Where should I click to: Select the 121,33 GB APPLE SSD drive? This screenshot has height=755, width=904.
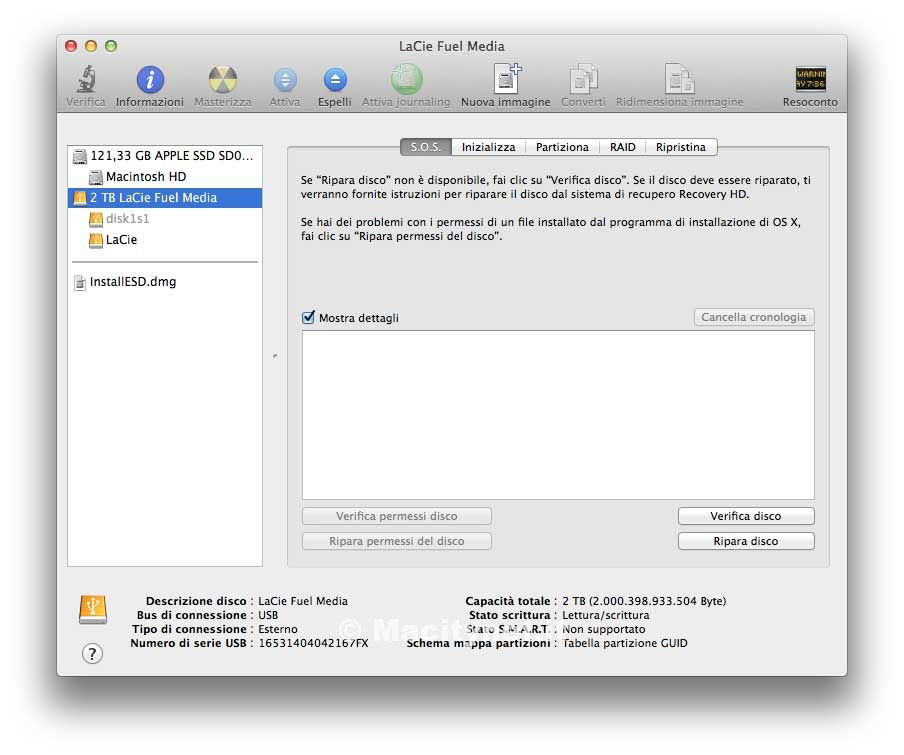pyautogui.click(x=165, y=156)
